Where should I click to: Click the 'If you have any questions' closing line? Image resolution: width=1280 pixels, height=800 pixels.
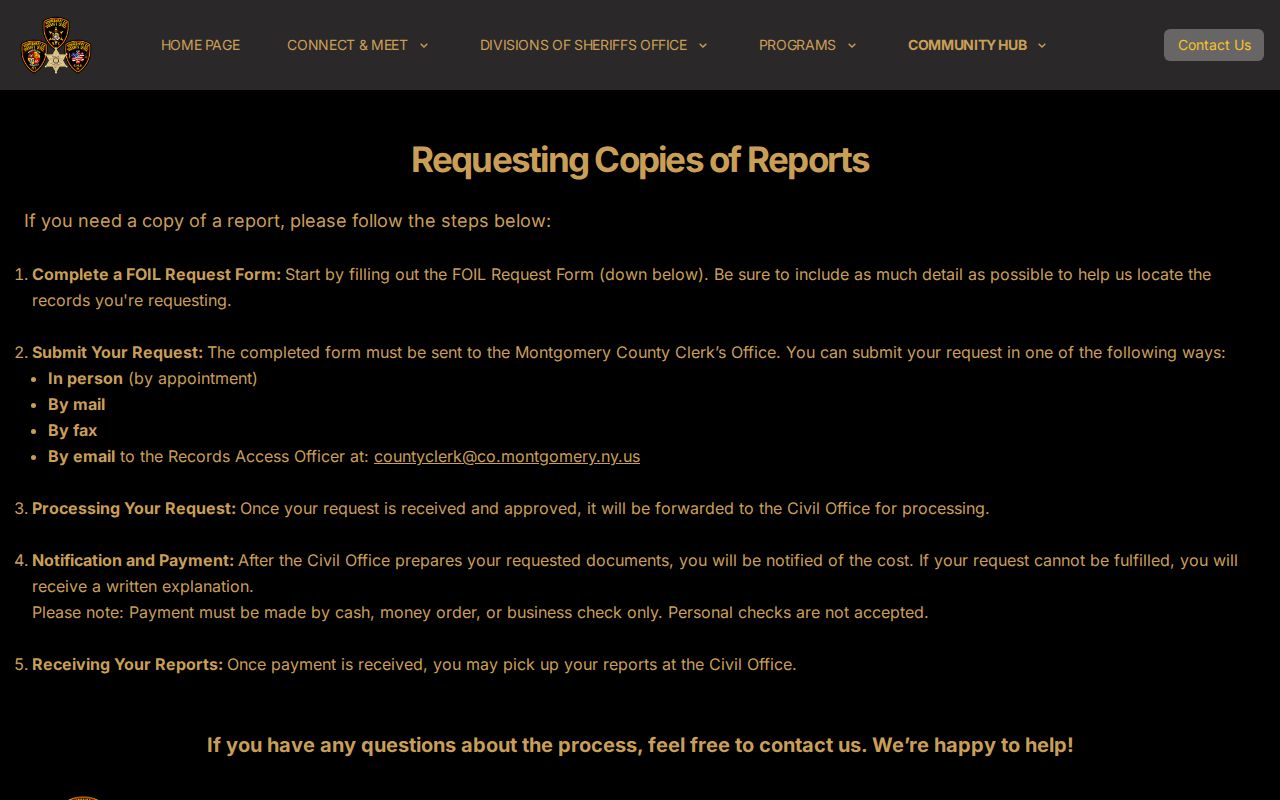click(x=640, y=745)
